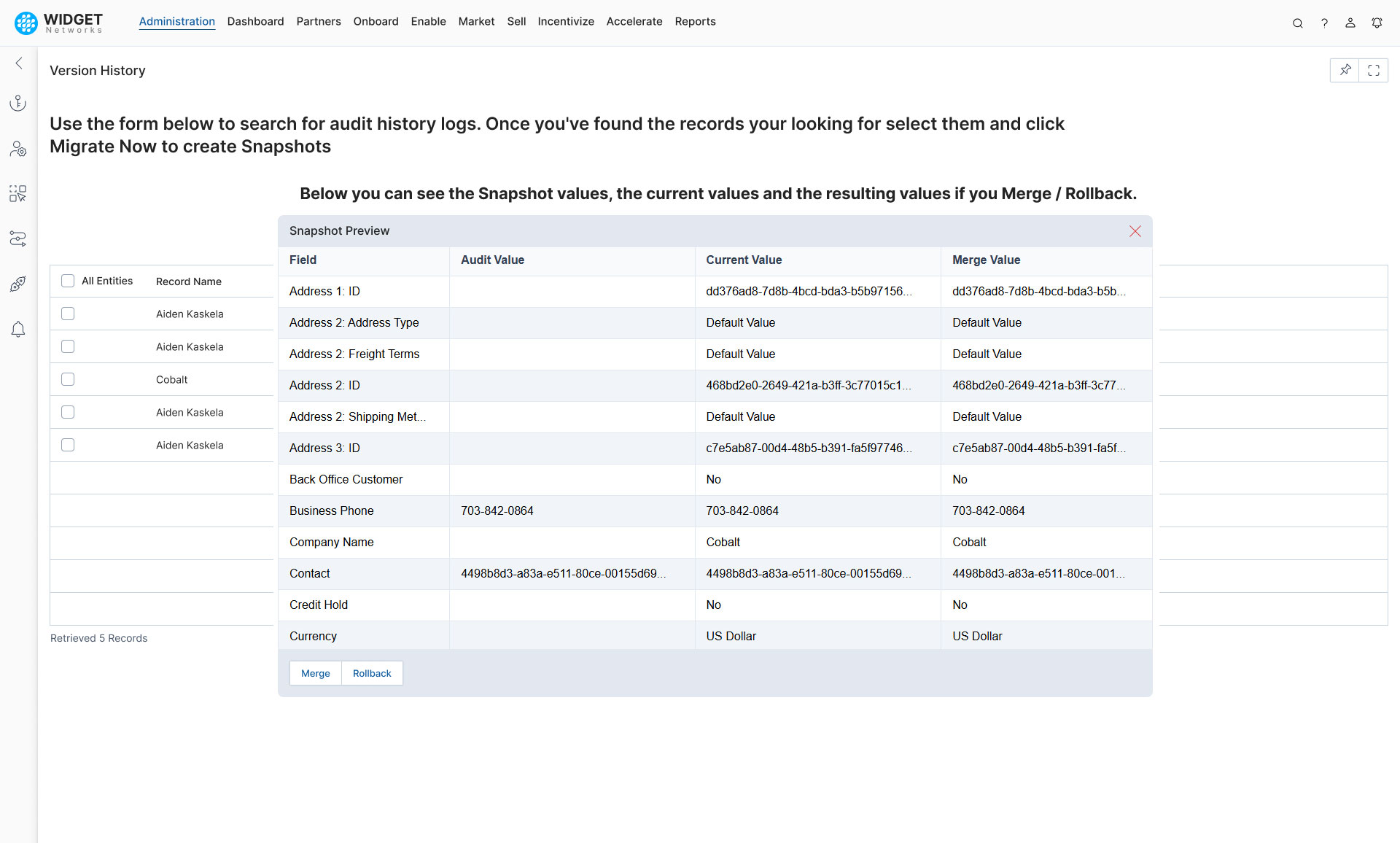Open search from the top bar
Image resolution: width=1400 pixels, height=843 pixels.
[x=1298, y=23]
